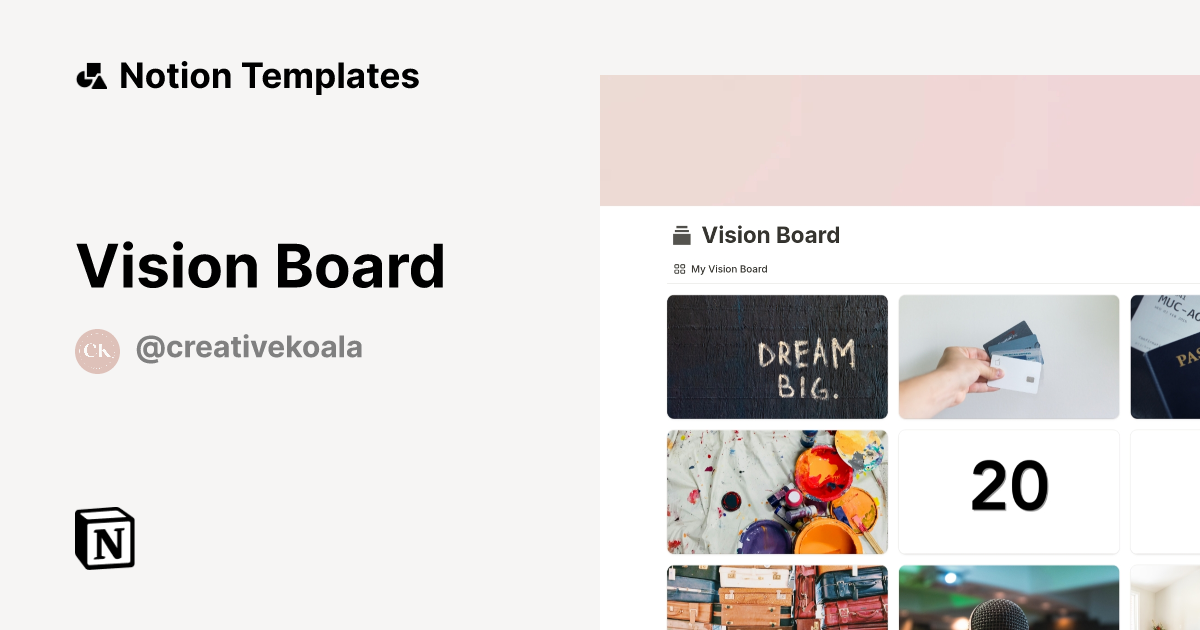Click the large Vision Board template title

260,266
